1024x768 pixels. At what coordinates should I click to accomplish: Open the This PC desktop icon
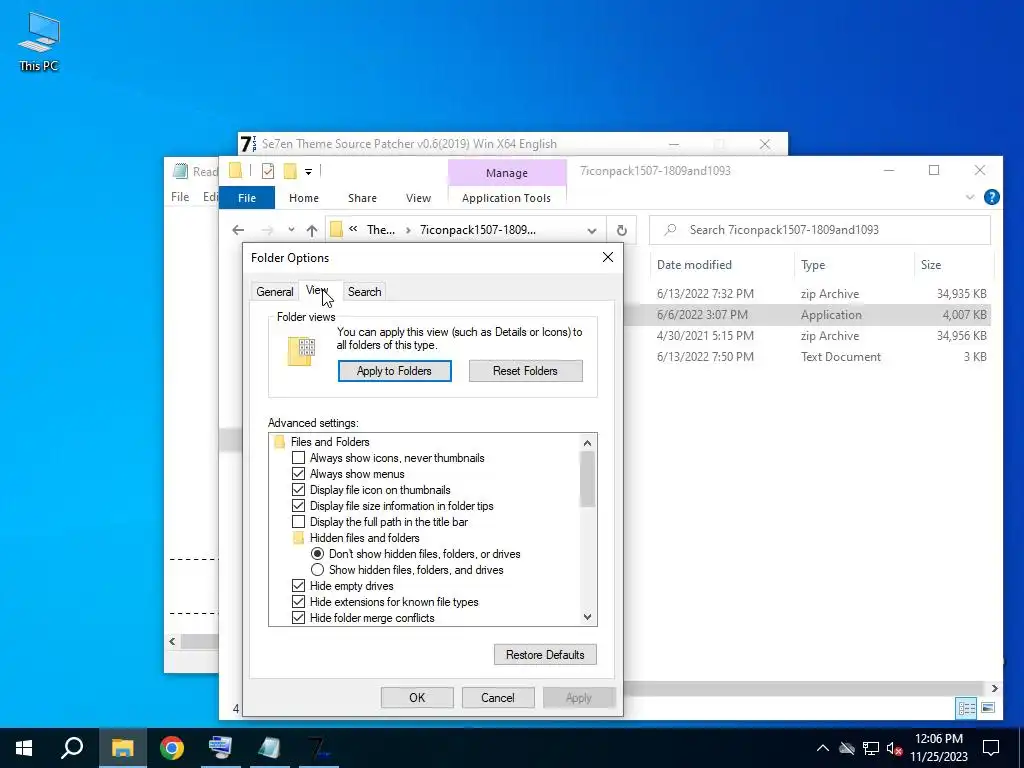pos(39,41)
